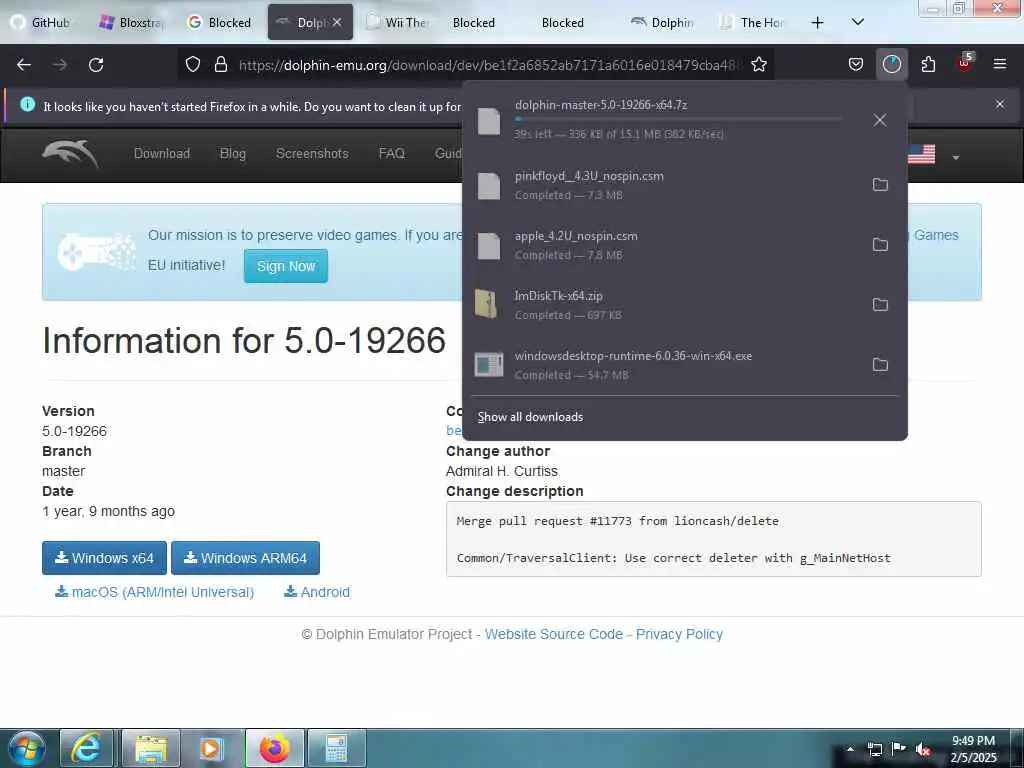Go back using the browser back arrow
This screenshot has height=768, width=1024.
[x=24, y=65]
